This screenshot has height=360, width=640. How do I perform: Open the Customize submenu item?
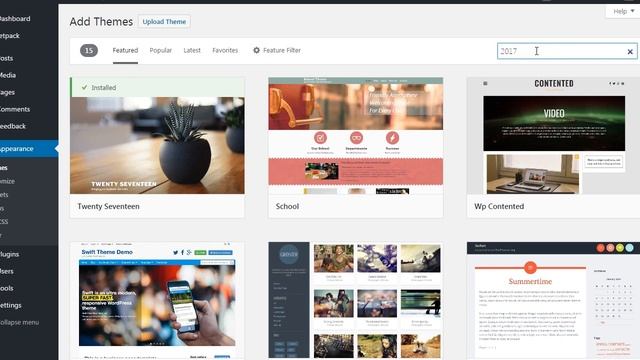click(x=7, y=181)
